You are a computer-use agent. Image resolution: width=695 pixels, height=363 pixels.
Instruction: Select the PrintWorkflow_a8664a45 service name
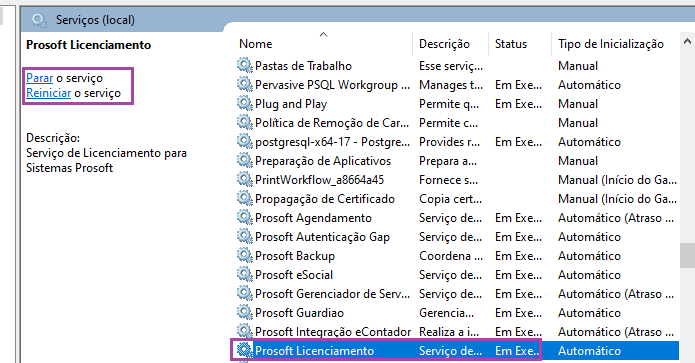319,180
